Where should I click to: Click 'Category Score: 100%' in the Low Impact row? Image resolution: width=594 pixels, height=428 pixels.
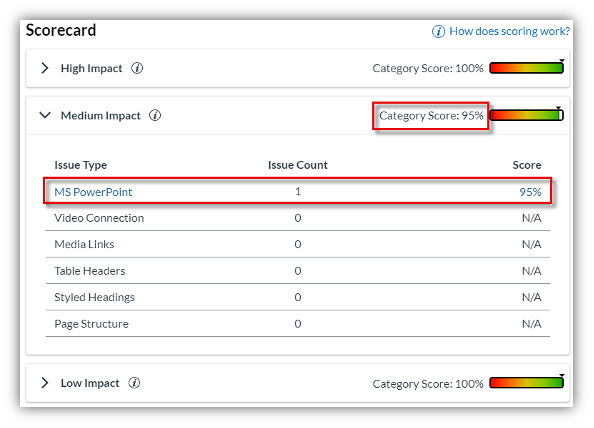pyautogui.click(x=428, y=384)
